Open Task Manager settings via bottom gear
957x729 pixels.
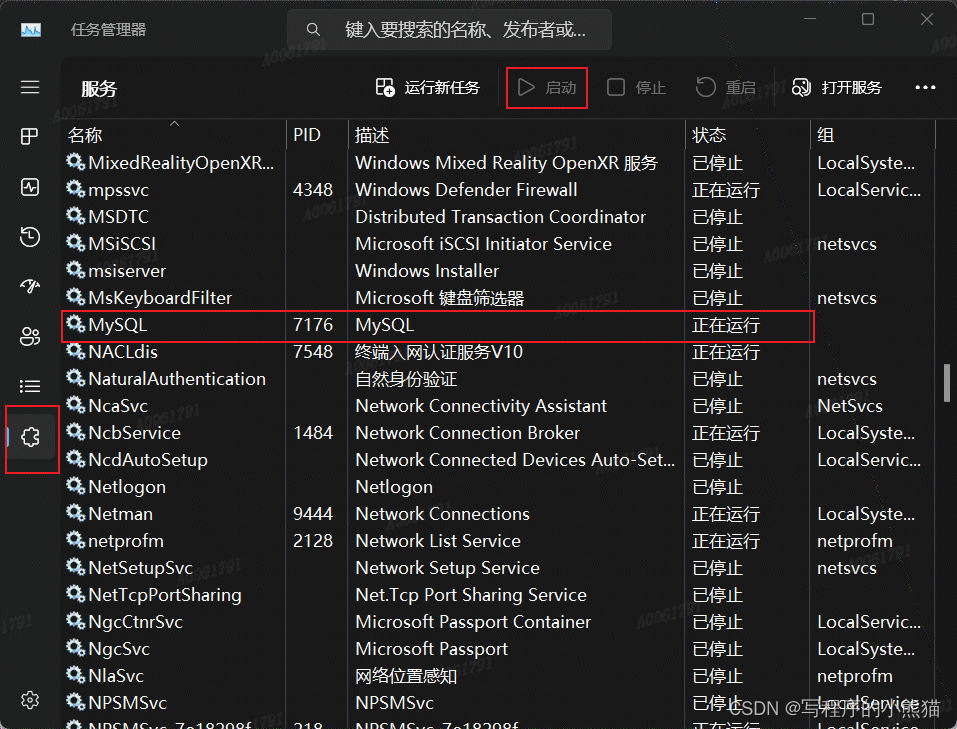tap(30, 700)
